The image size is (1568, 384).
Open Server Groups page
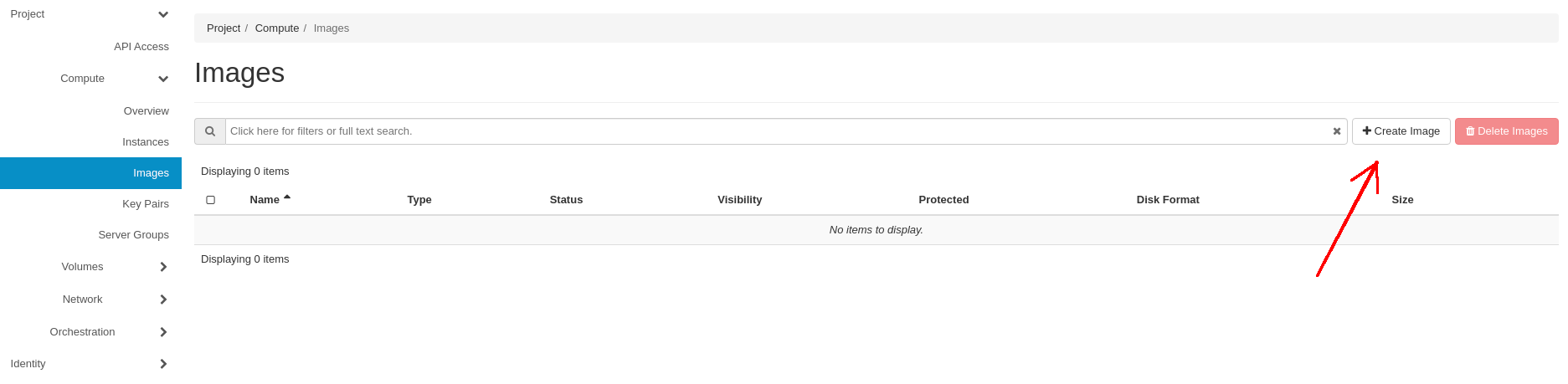tap(134, 235)
